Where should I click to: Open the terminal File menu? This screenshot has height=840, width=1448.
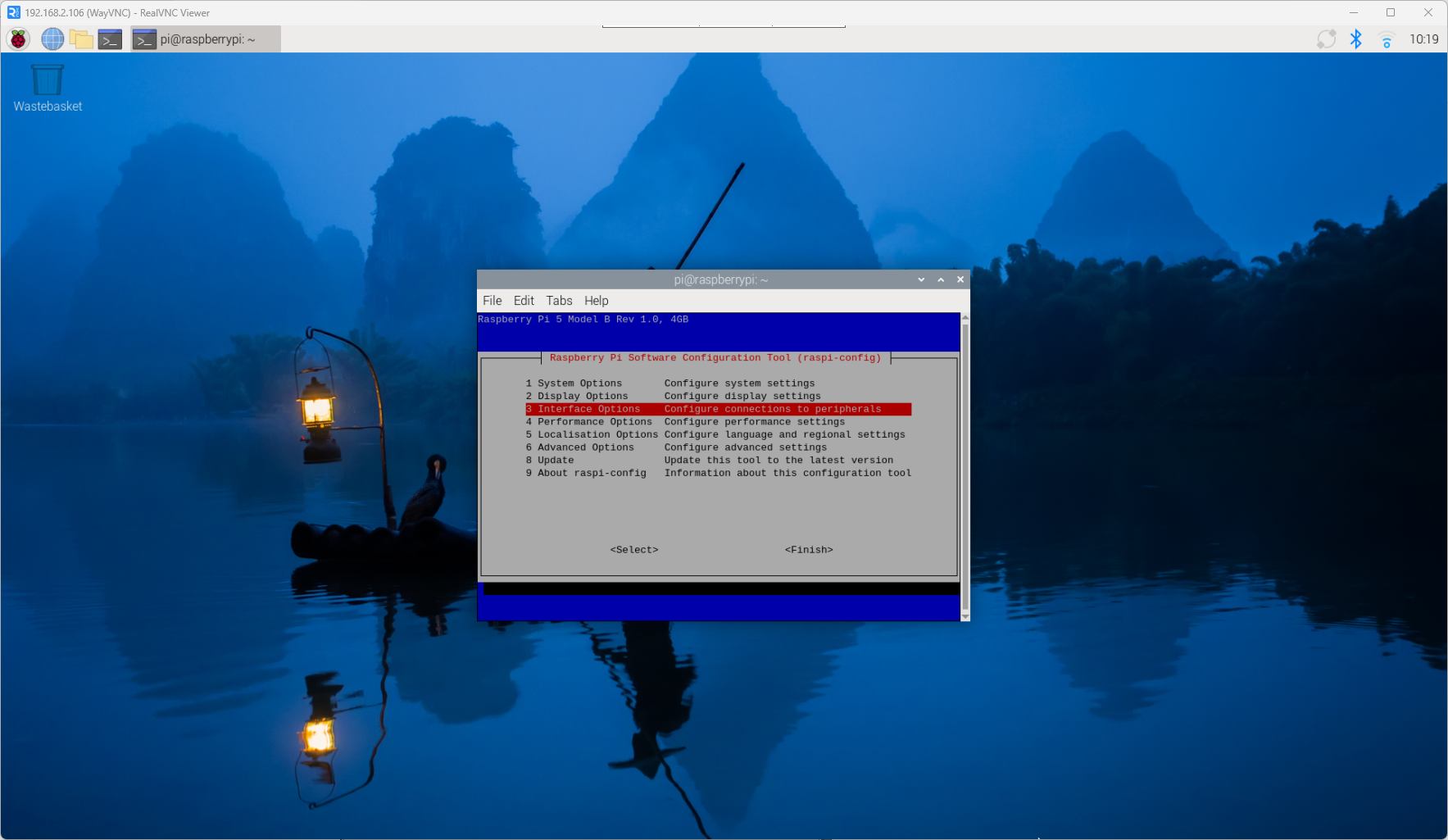click(x=492, y=300)
